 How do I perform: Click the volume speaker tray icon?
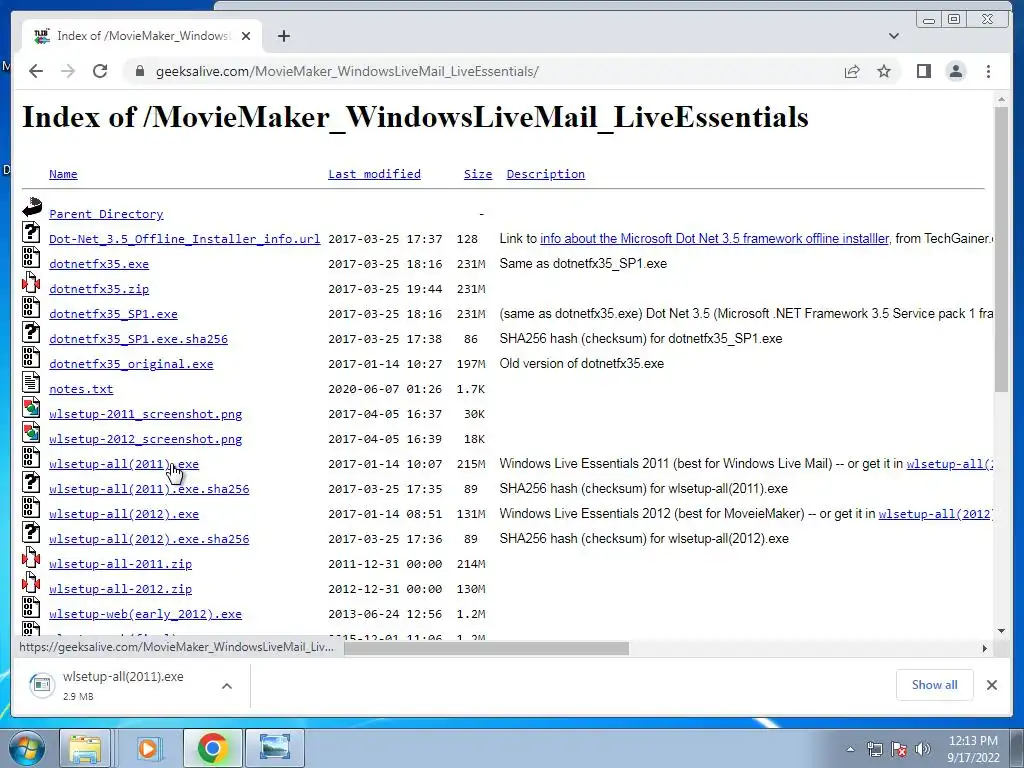(923, 749)
